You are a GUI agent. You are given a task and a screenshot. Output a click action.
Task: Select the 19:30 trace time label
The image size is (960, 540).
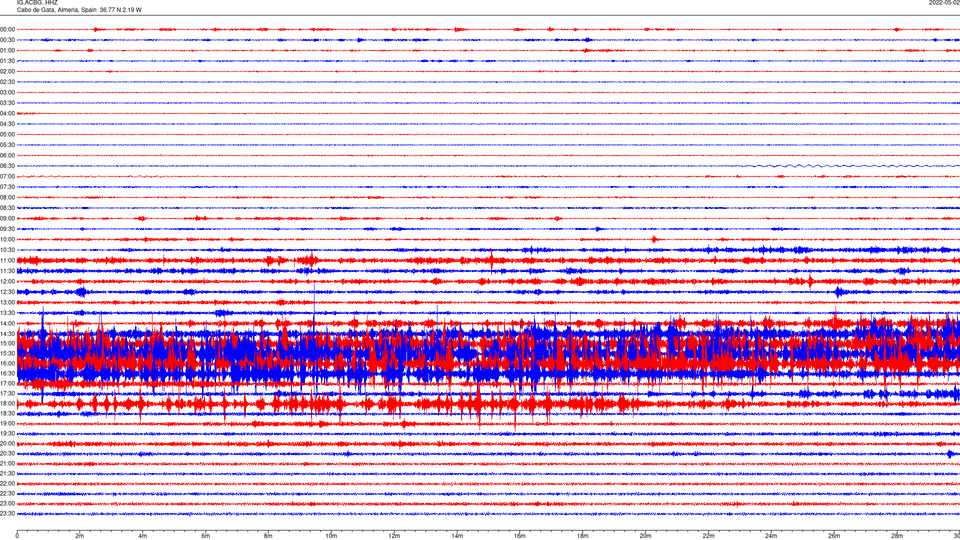(x=7, y=433)
